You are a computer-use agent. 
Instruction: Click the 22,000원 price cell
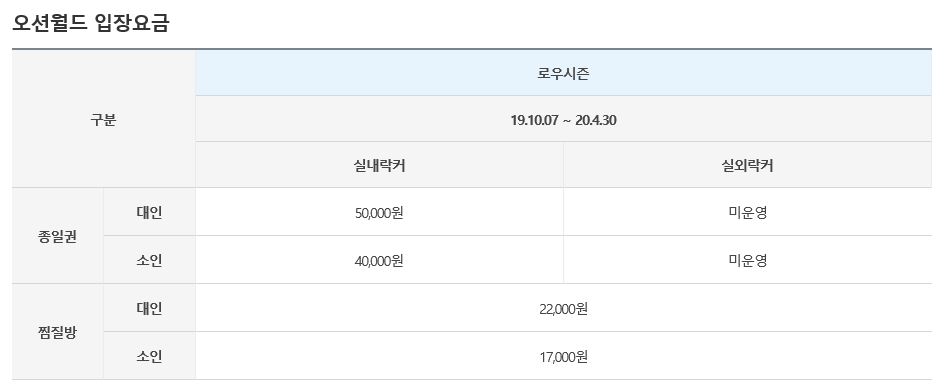[x=563, y=308]
